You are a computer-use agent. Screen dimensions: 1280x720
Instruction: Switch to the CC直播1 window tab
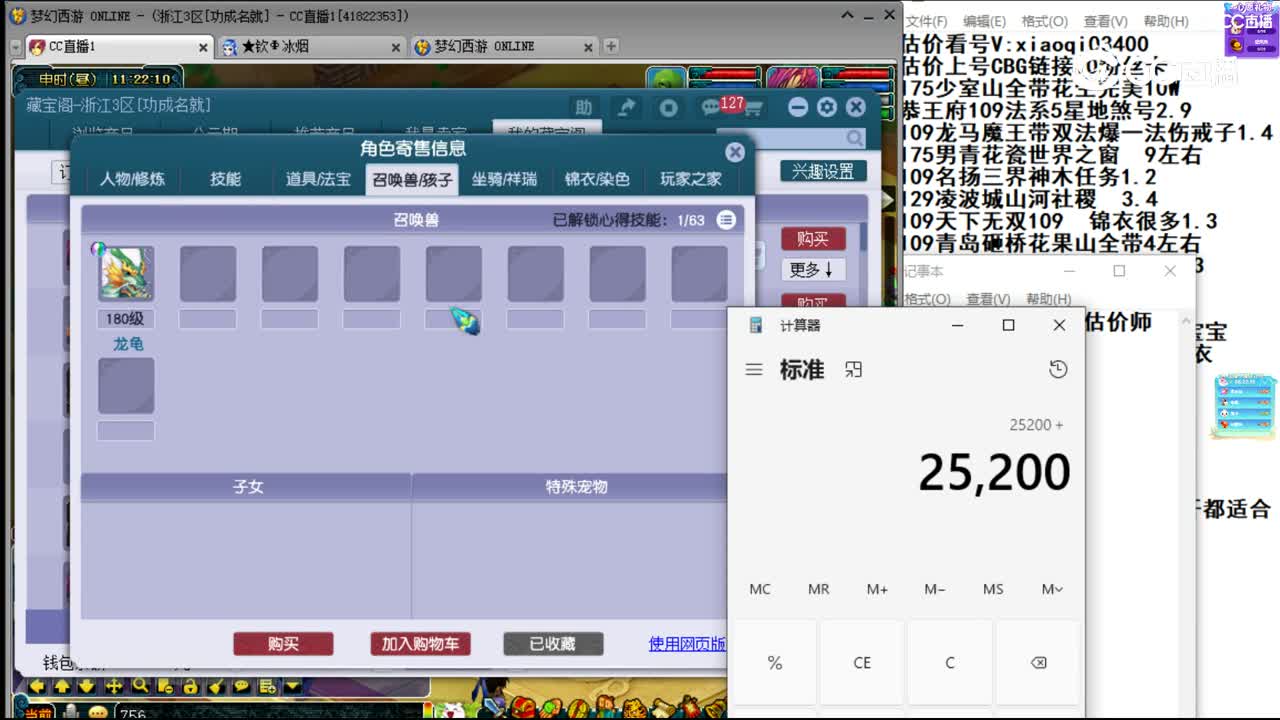(x=118, y=47)
